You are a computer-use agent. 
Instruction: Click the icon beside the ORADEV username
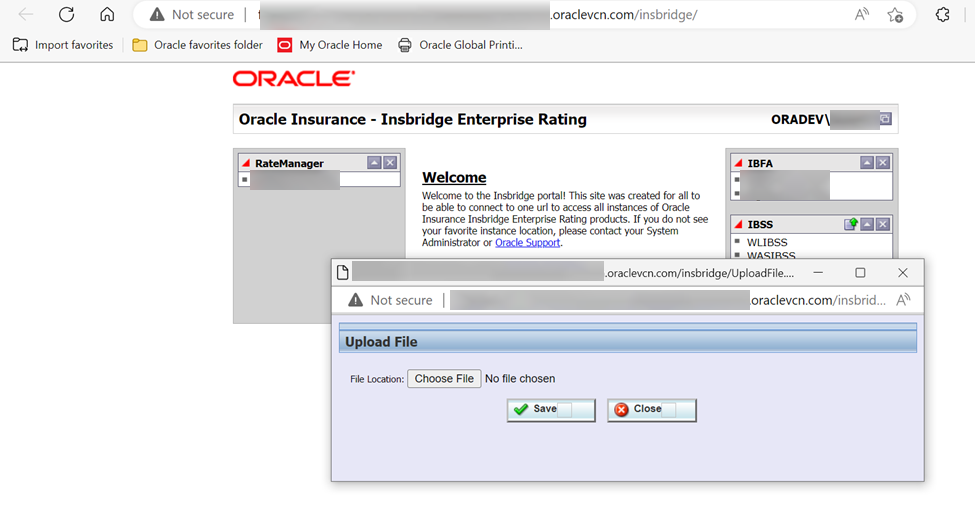(885, 119)
